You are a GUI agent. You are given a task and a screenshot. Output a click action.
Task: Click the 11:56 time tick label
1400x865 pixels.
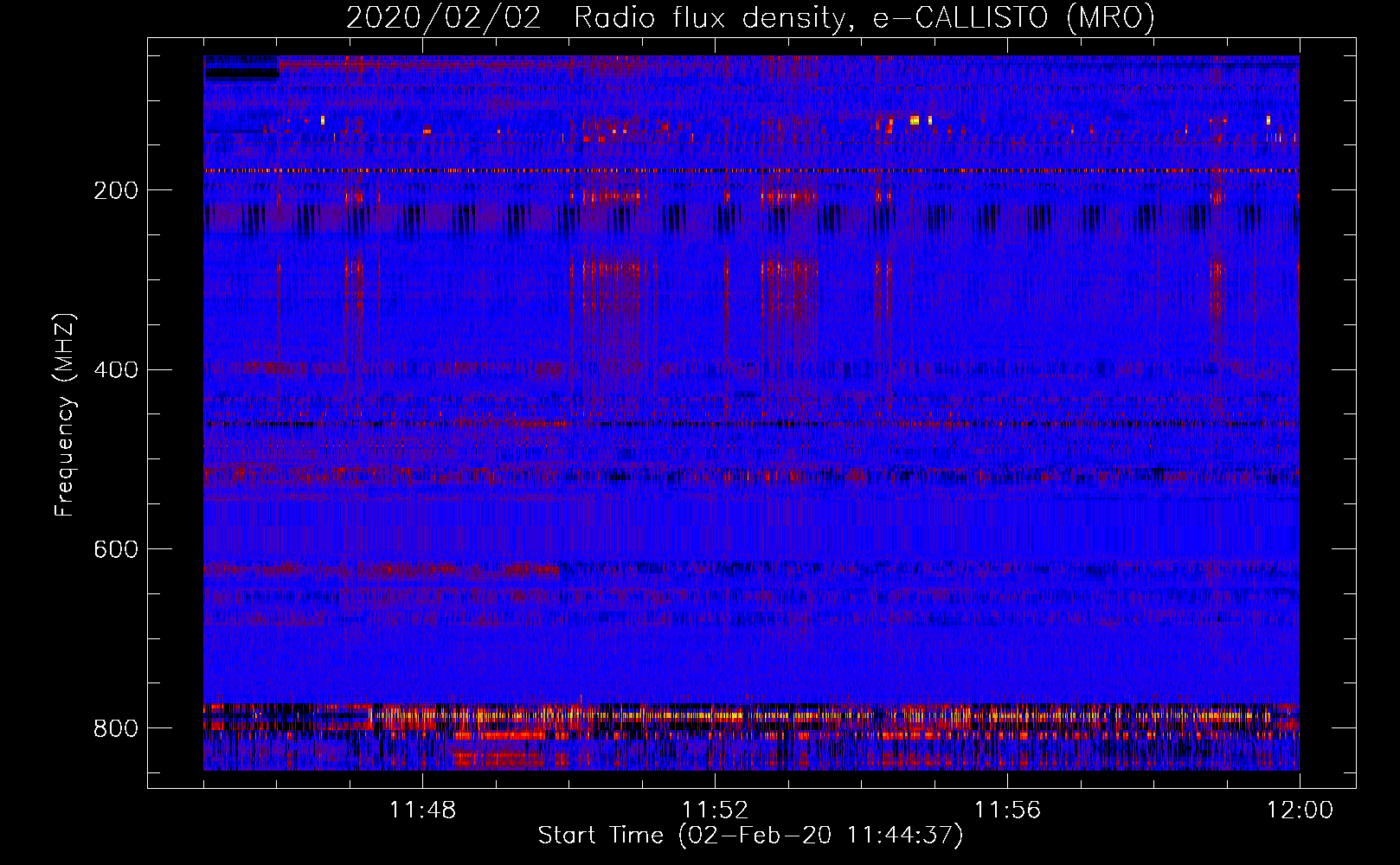[1007, 811]
